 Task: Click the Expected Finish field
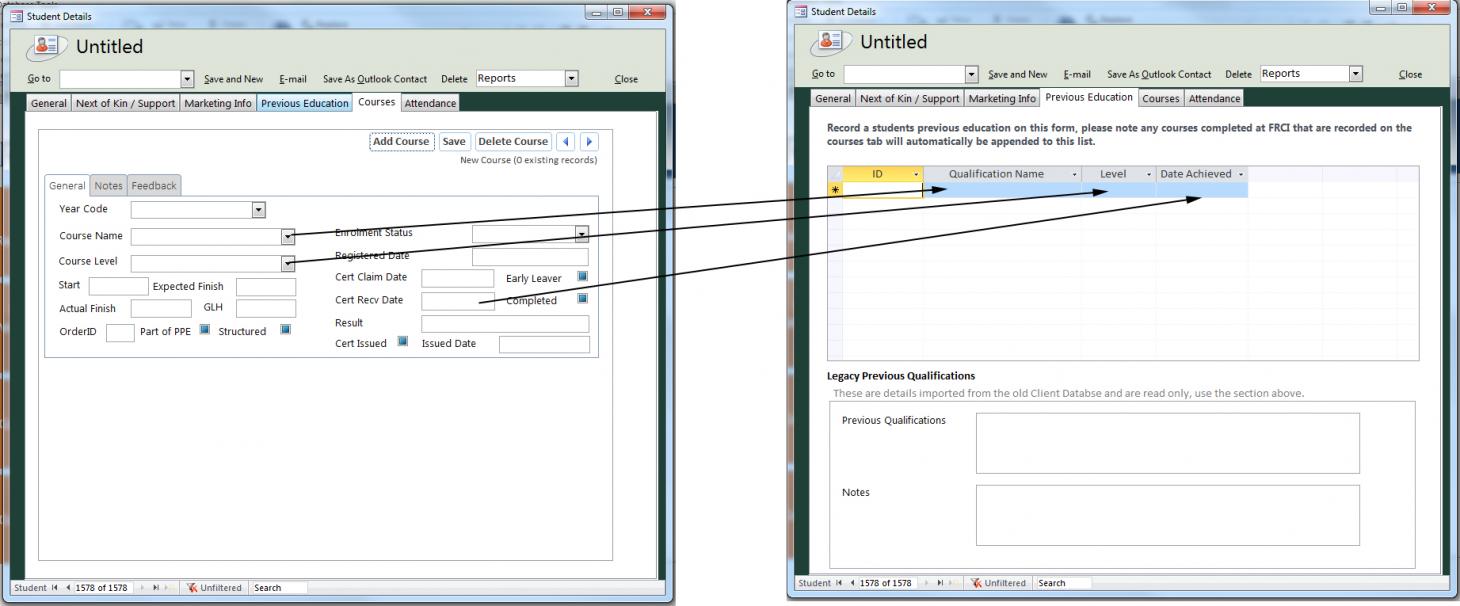point(266,287)
